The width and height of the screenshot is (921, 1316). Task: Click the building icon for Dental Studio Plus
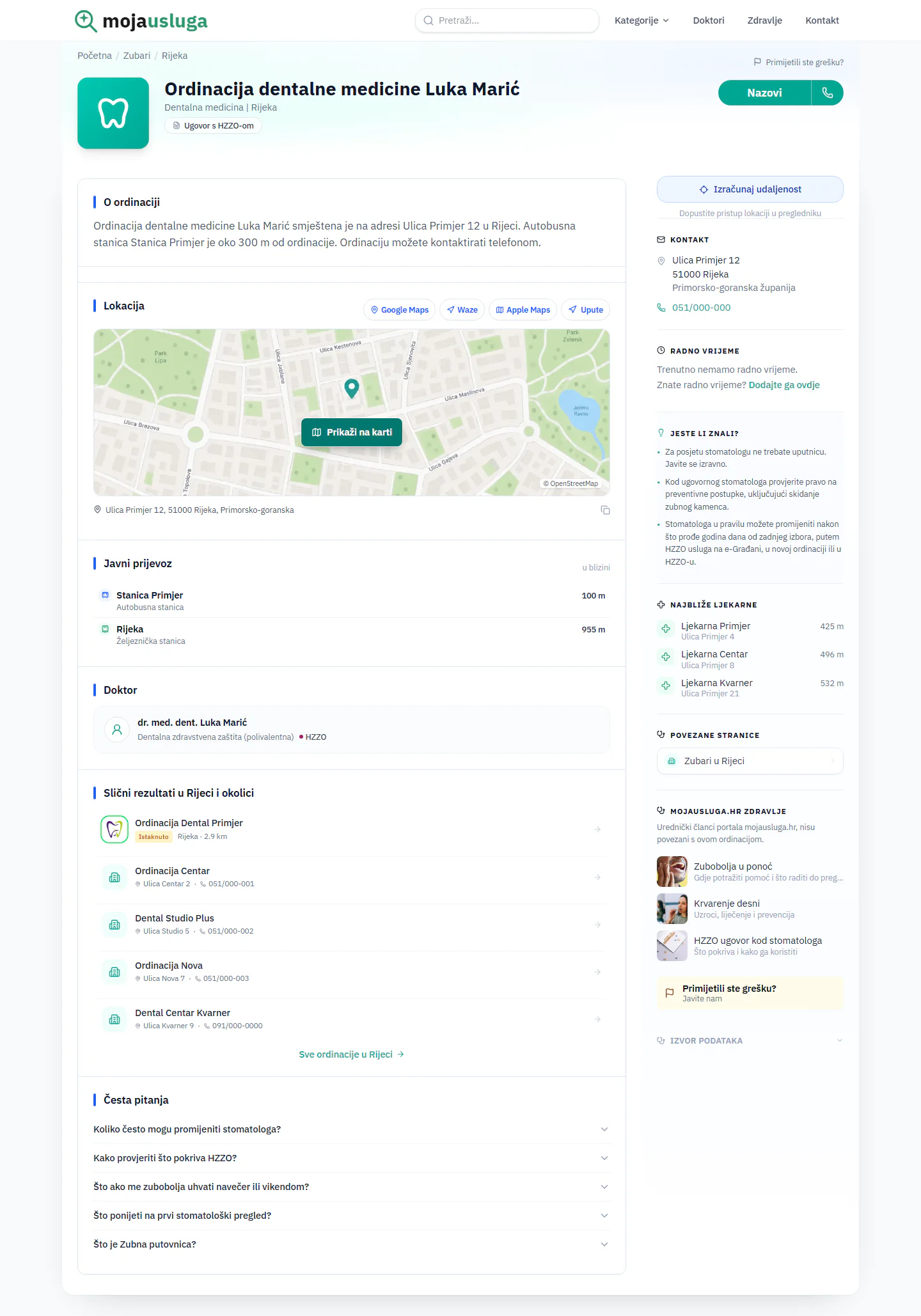(114, 925)
